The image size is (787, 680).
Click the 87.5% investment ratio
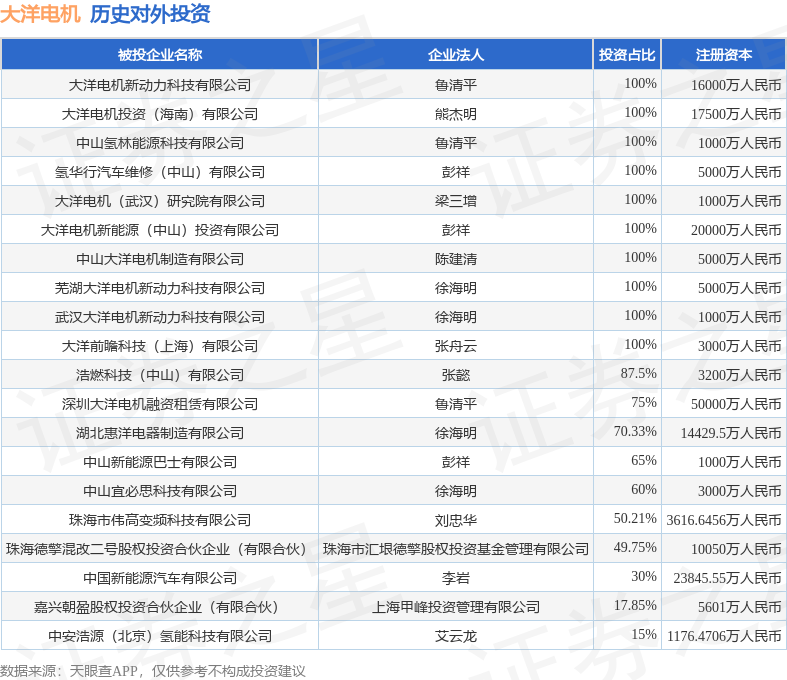[638, 373]
